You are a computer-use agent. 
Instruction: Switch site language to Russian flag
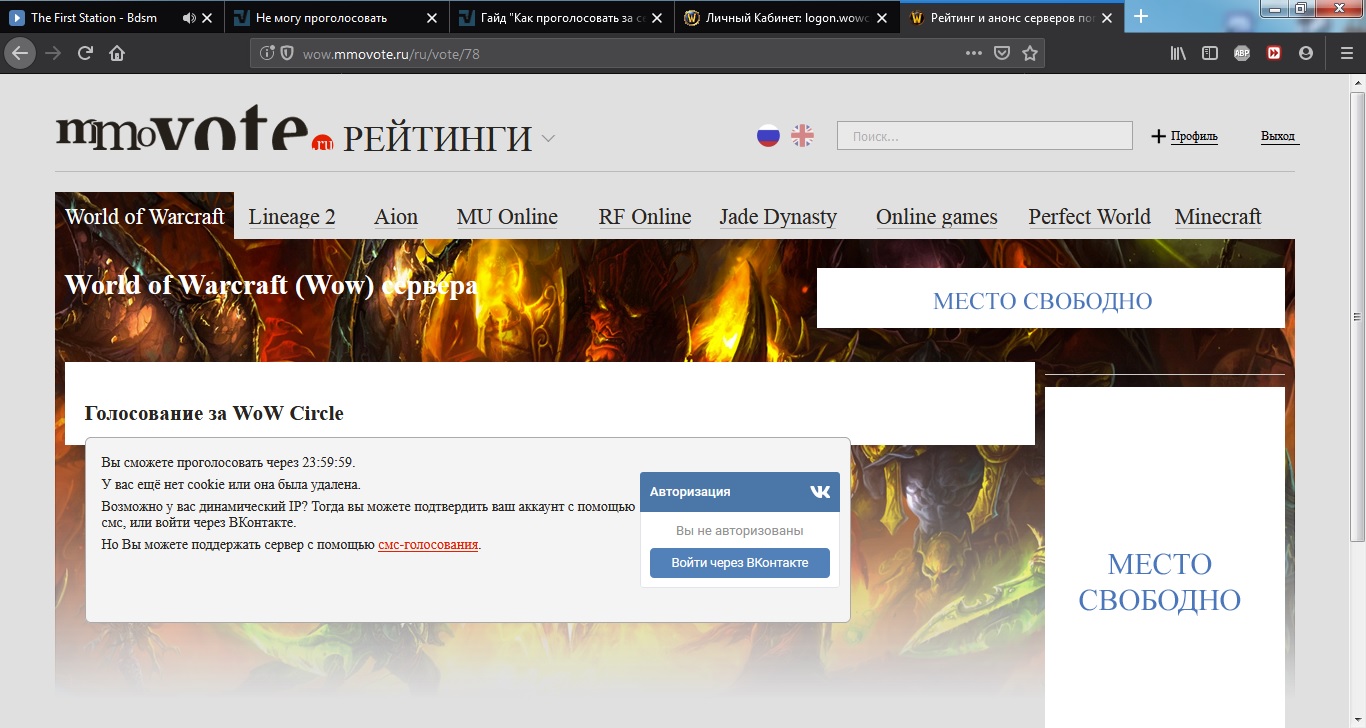[768, 136]
